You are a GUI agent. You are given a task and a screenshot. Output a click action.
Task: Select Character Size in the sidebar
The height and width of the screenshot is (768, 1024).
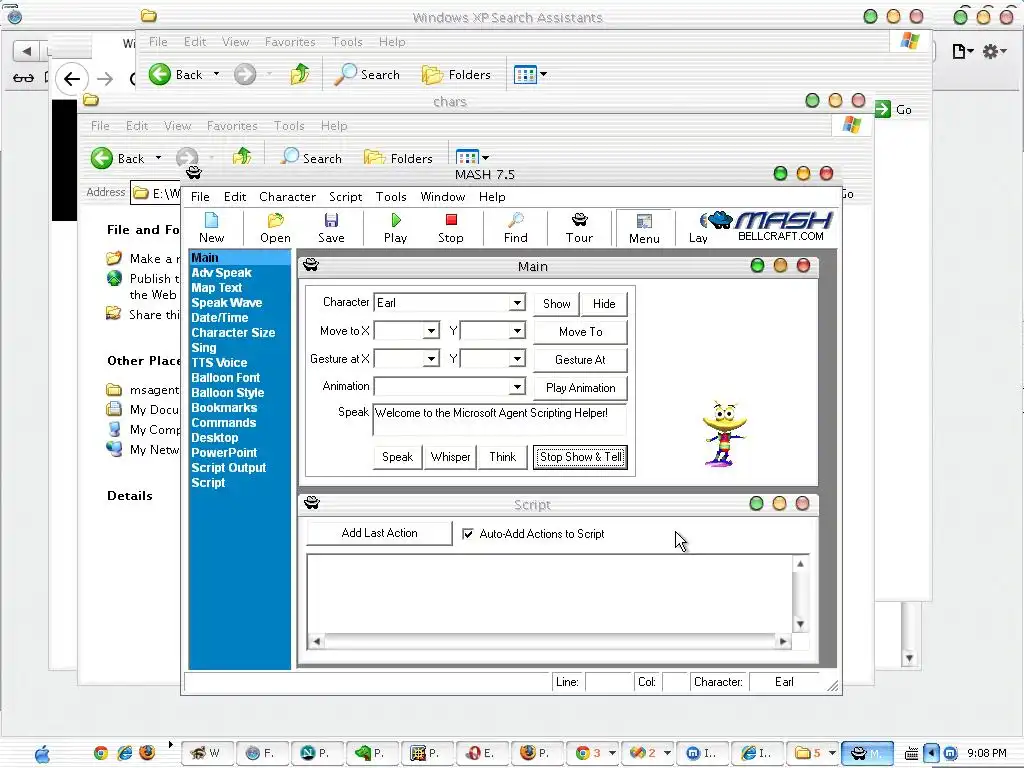pyautogui.click(x=233, y=332)
